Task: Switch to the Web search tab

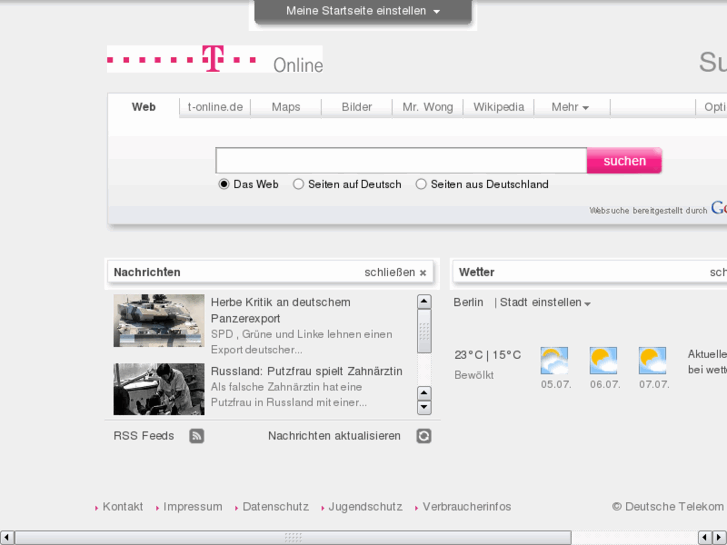Action: [x=144, y=107]
